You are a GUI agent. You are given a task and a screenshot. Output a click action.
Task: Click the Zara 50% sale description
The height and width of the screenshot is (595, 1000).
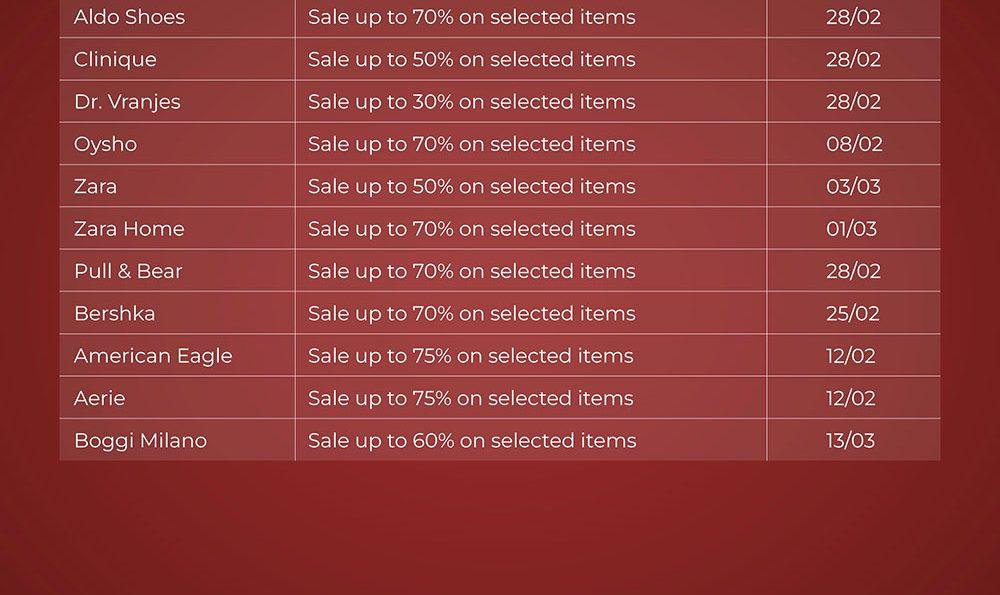(471, 186)
